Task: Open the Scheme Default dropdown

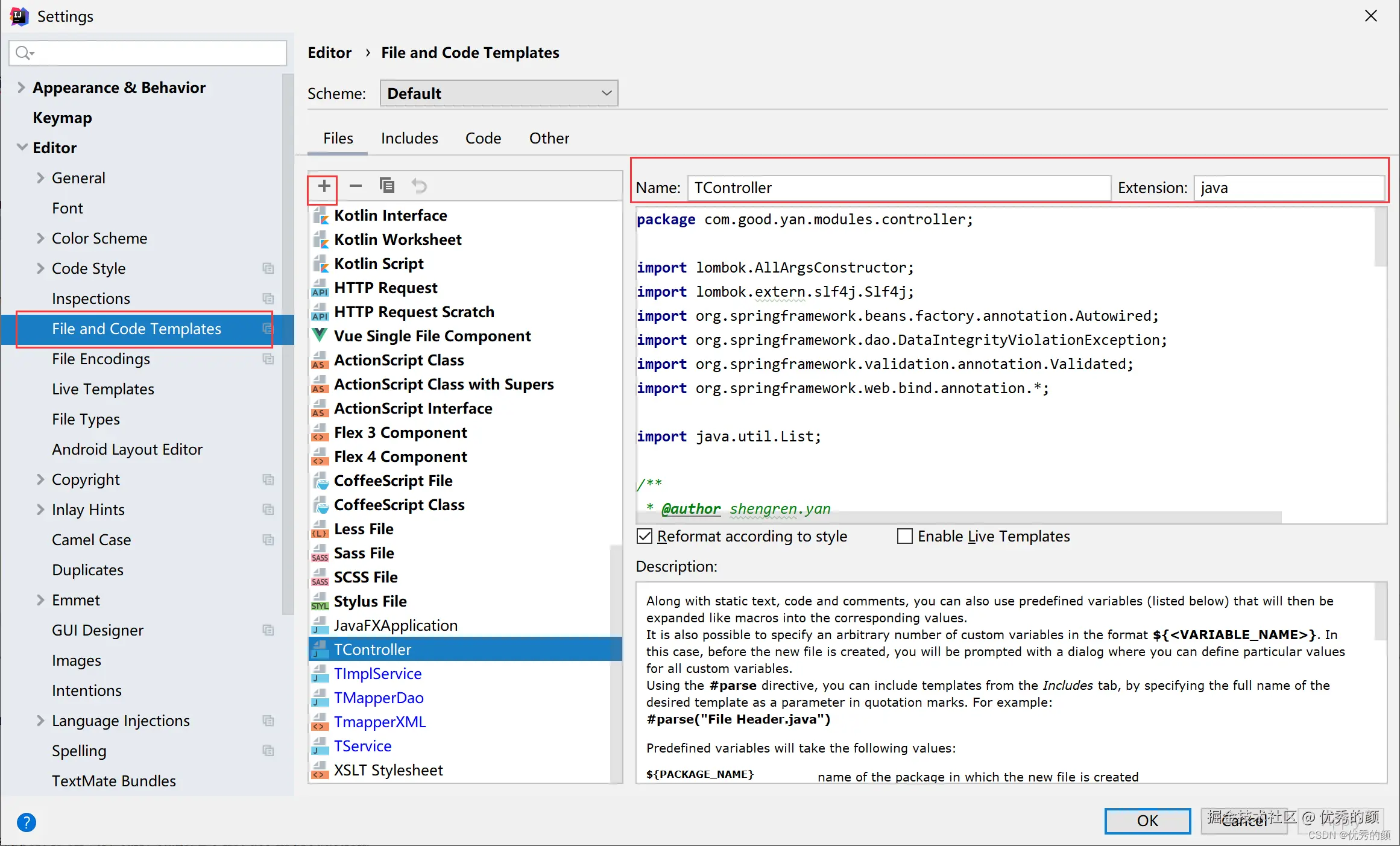Action: coord(499,93)
